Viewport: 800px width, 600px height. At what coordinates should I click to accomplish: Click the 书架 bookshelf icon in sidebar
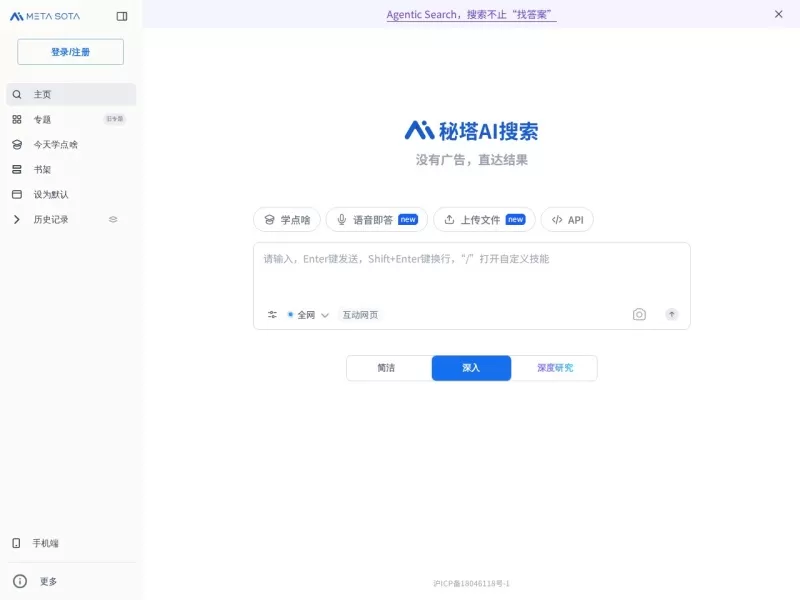coord(16,169)
